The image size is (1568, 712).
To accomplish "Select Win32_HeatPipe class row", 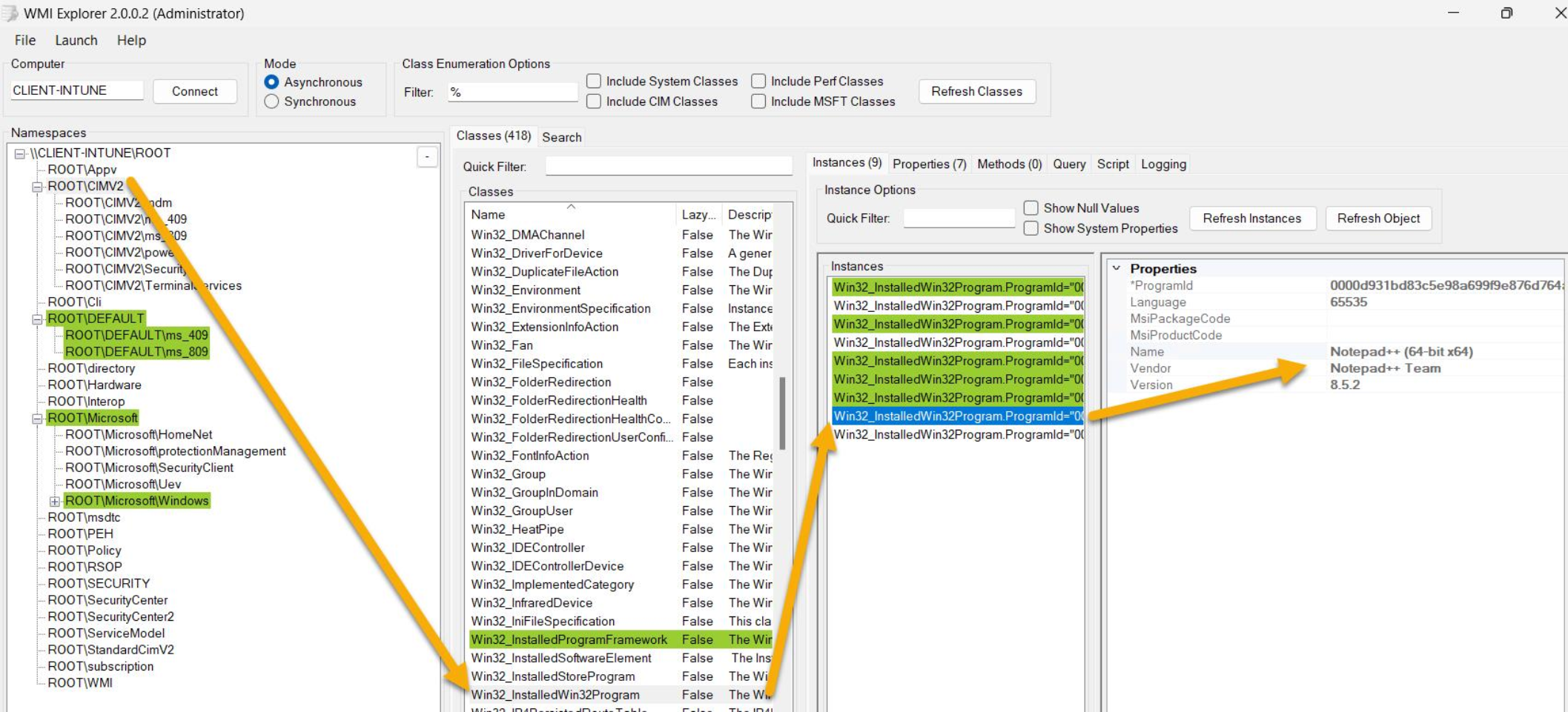I will tap(621, 530).
